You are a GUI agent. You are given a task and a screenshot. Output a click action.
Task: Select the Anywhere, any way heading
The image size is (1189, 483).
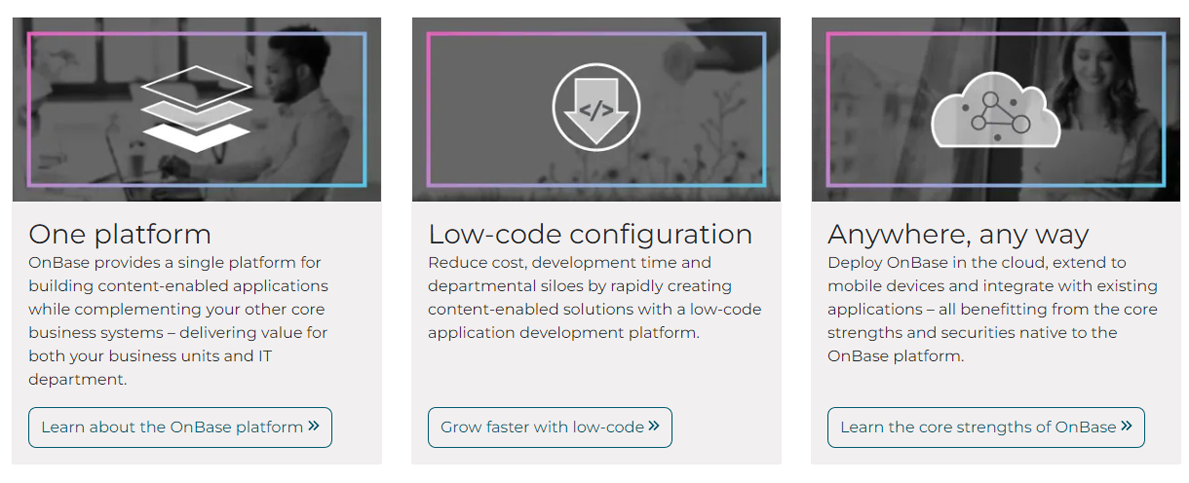click(958, 234)
